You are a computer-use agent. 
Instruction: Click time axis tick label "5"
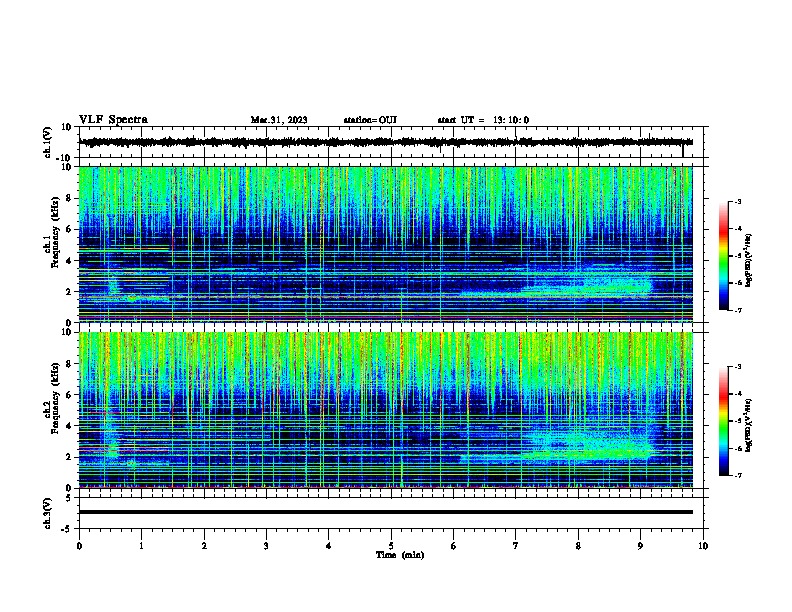pyautogui.click(x=391, y=546)
